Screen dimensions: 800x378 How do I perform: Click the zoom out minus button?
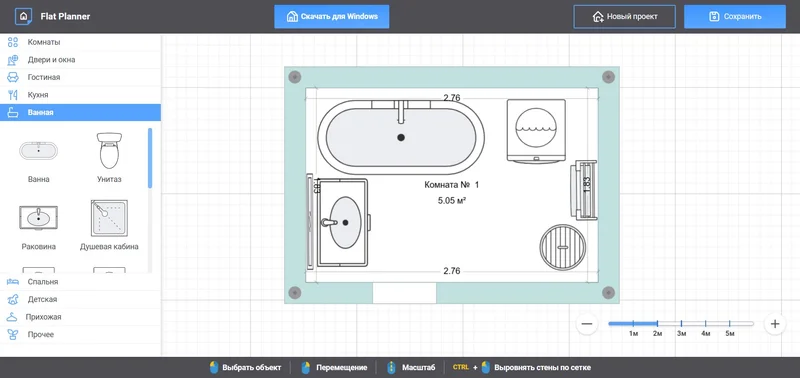[x=587, y=324]
